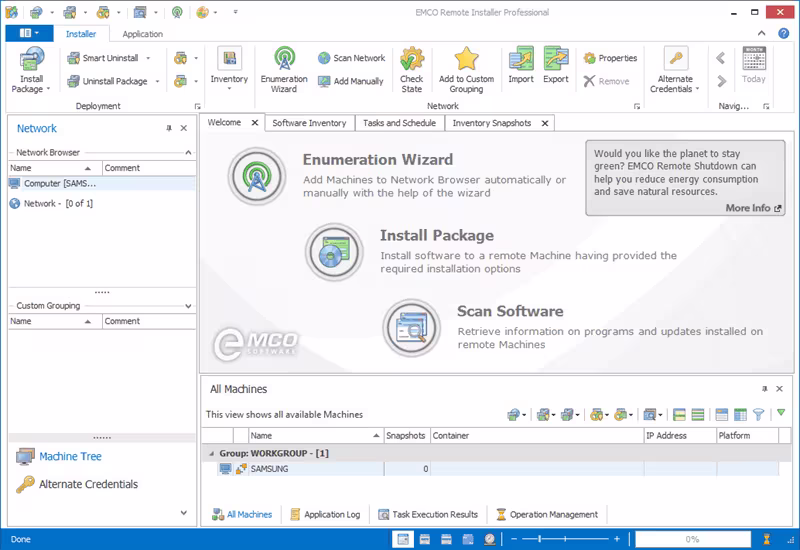Open help via the blue question mark

click(783, 34)
